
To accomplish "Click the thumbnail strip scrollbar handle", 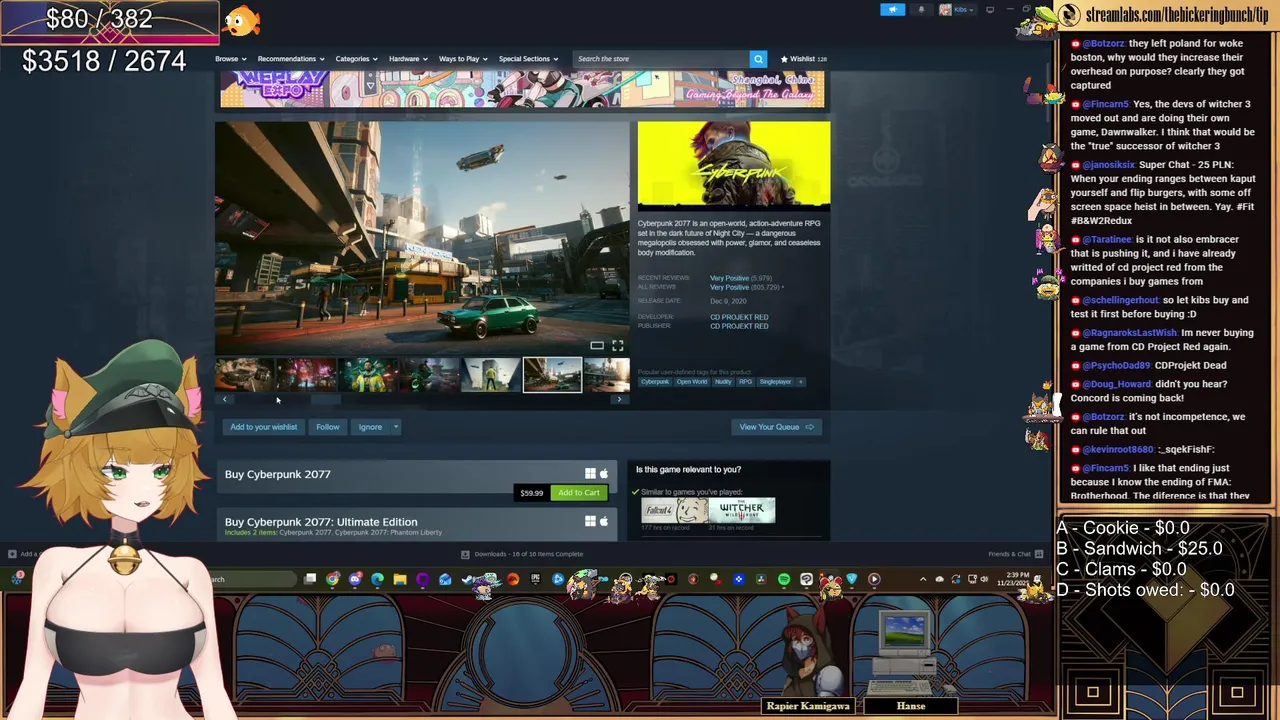I will tap(325, 399).
